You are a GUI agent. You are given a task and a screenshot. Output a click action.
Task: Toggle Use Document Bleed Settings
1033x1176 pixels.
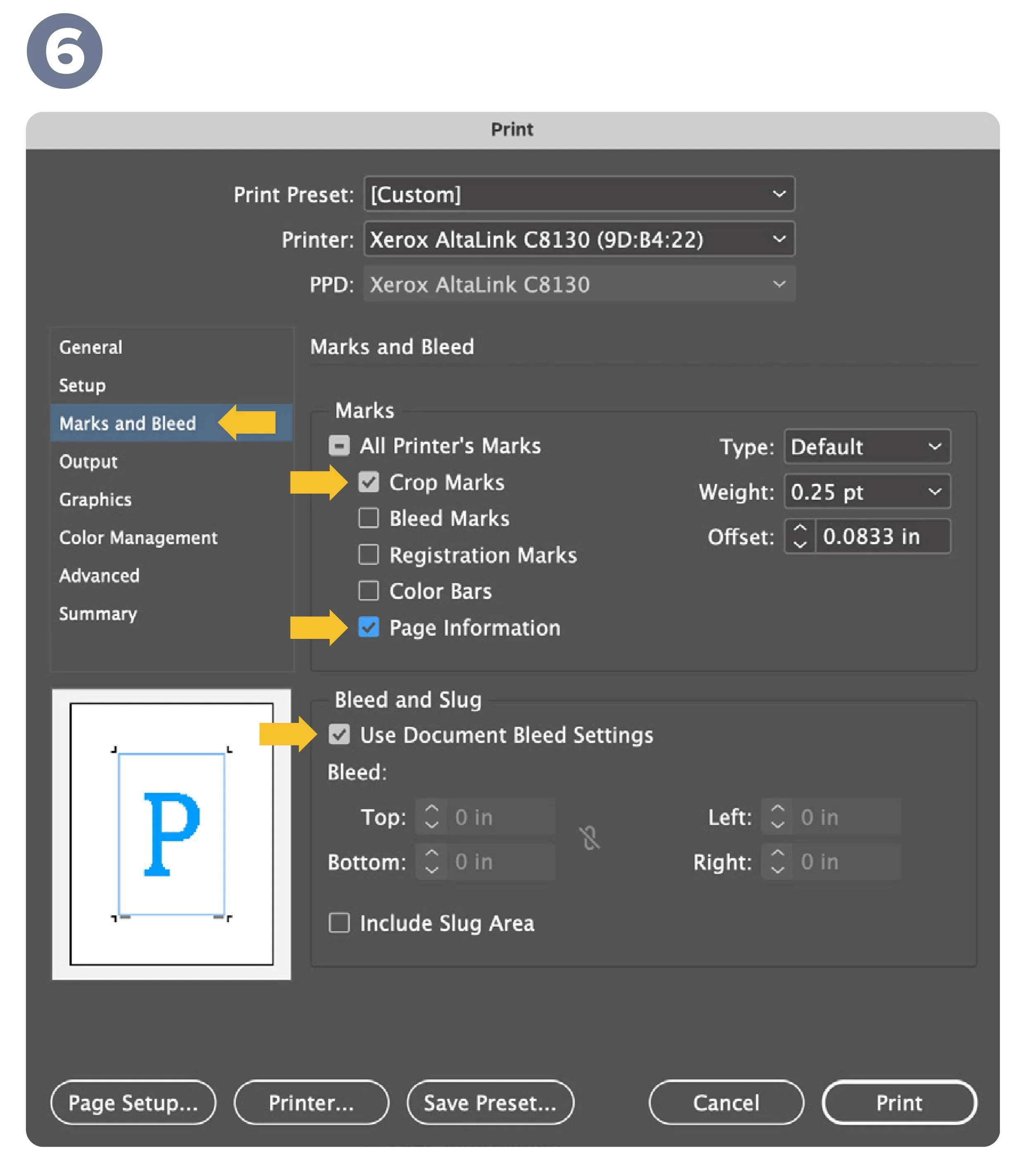pyautogui.click(x=339, y=735)
